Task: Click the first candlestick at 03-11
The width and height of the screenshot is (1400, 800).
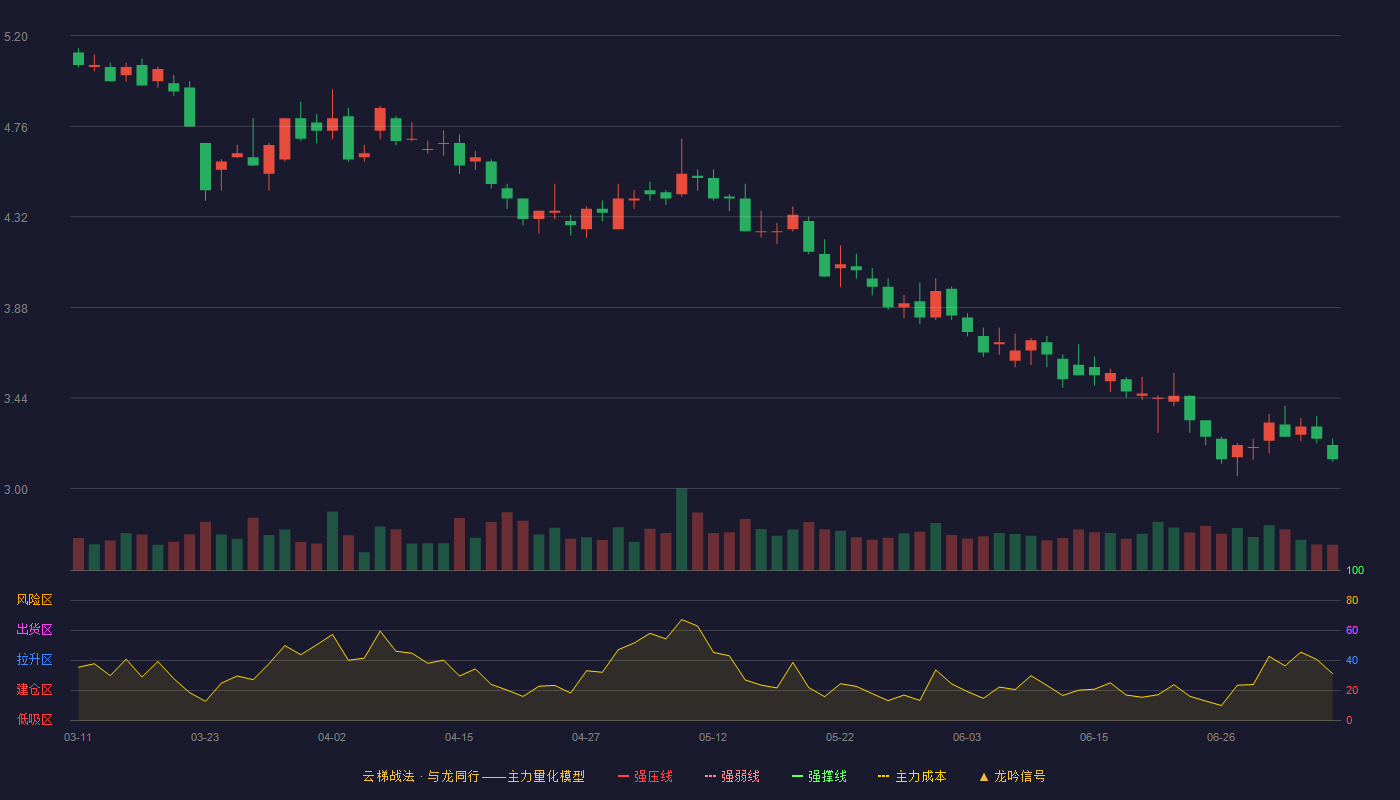Action: tap(78, 58)
